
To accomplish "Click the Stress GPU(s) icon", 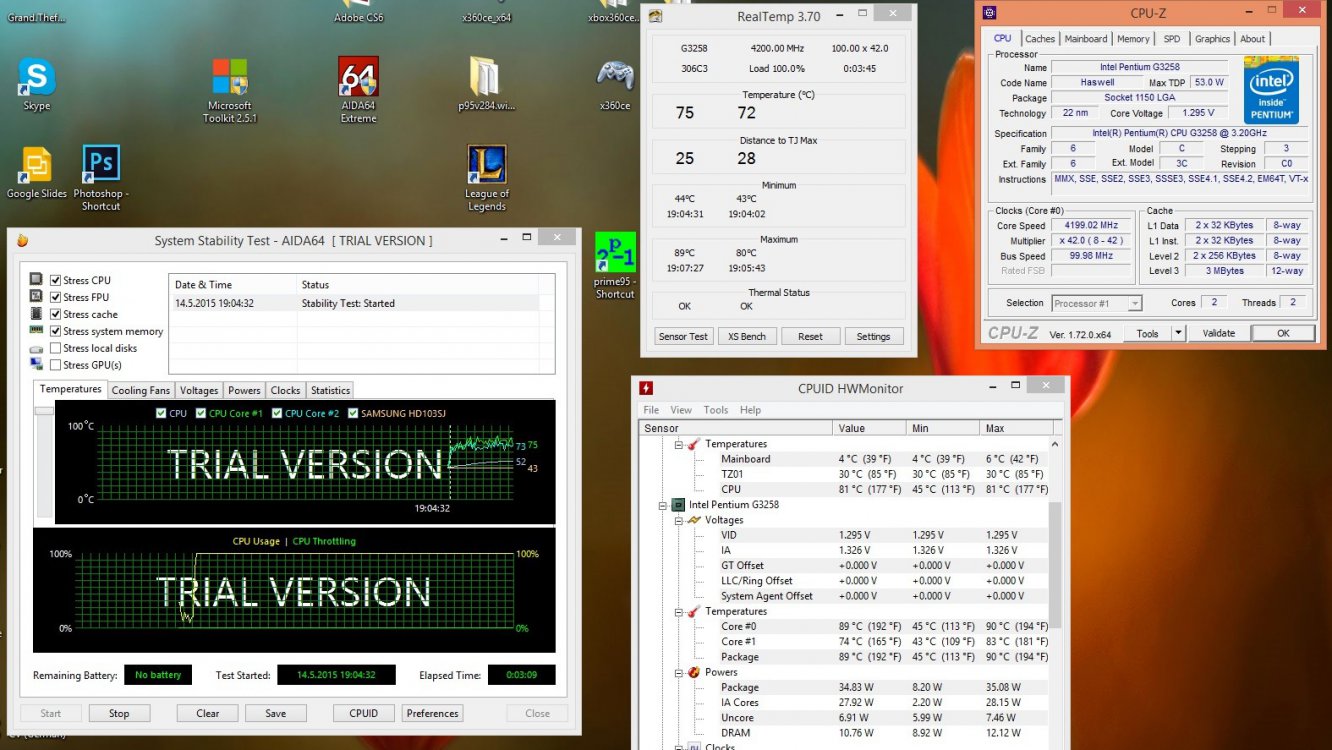I will tap(36, 365).
